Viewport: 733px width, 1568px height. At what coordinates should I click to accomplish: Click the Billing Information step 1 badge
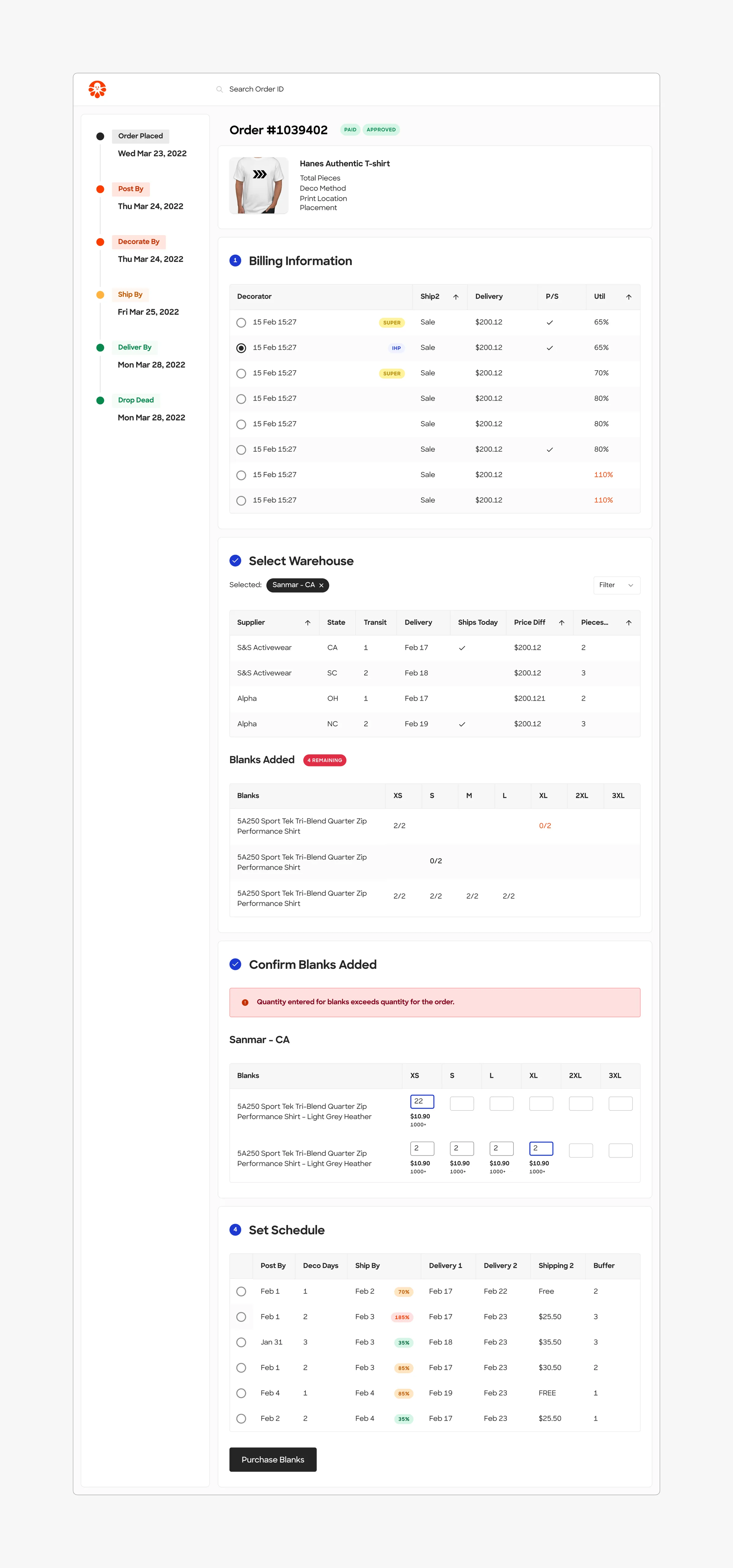(x=235, y=261)
